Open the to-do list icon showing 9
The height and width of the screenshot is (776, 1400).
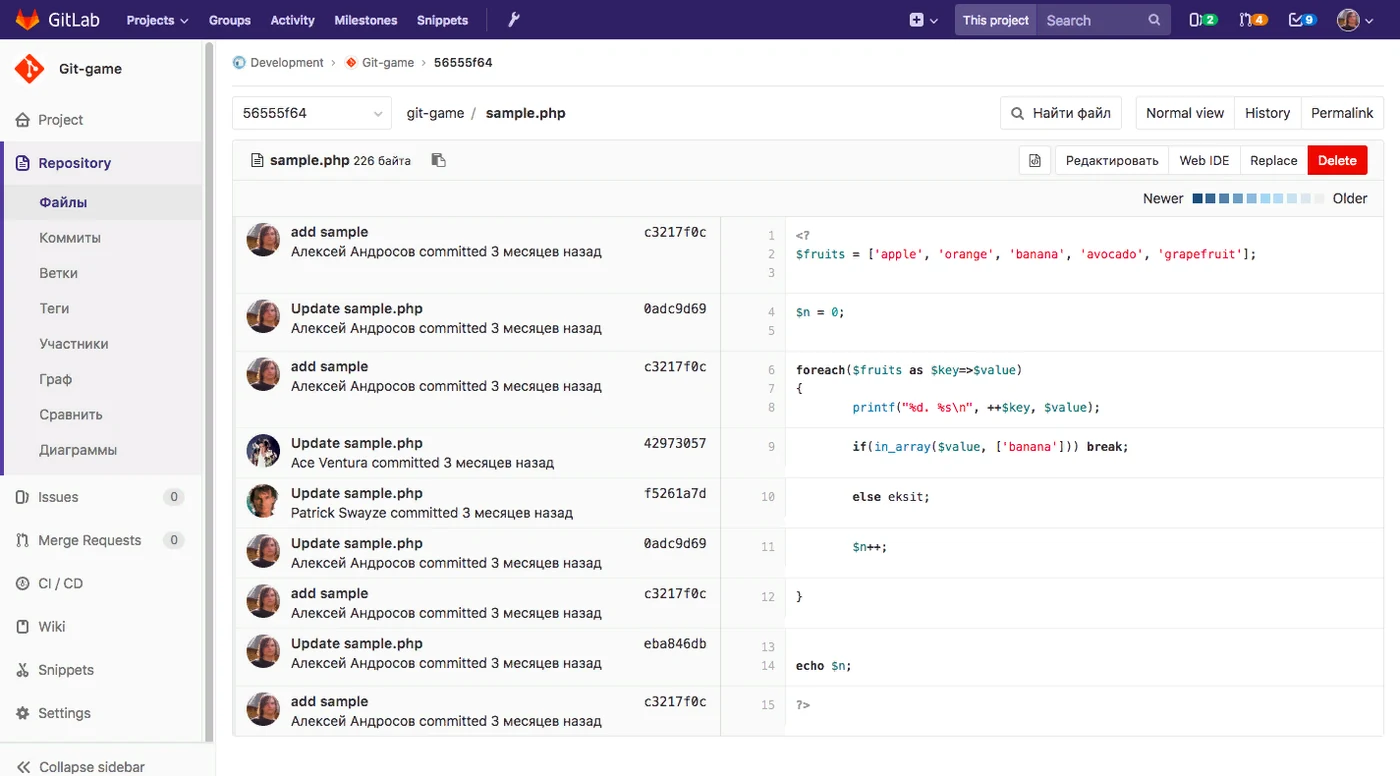[1302, 20]
